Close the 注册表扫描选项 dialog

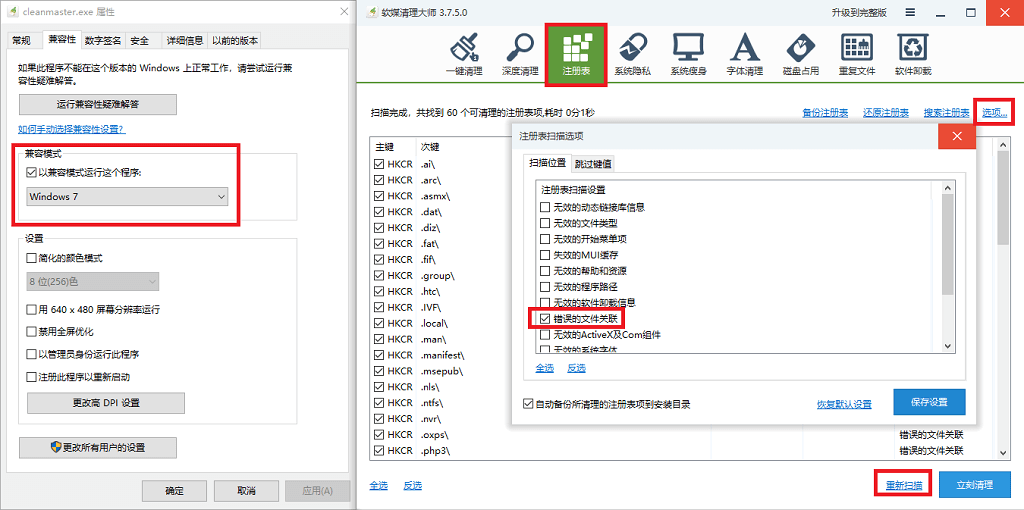click(x=957, y=136)
